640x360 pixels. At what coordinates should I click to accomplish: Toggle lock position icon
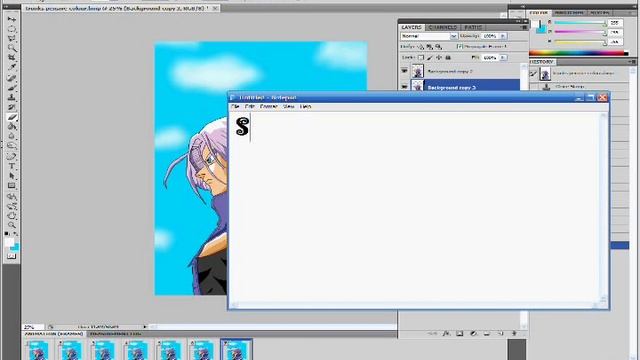coord(439,58)
